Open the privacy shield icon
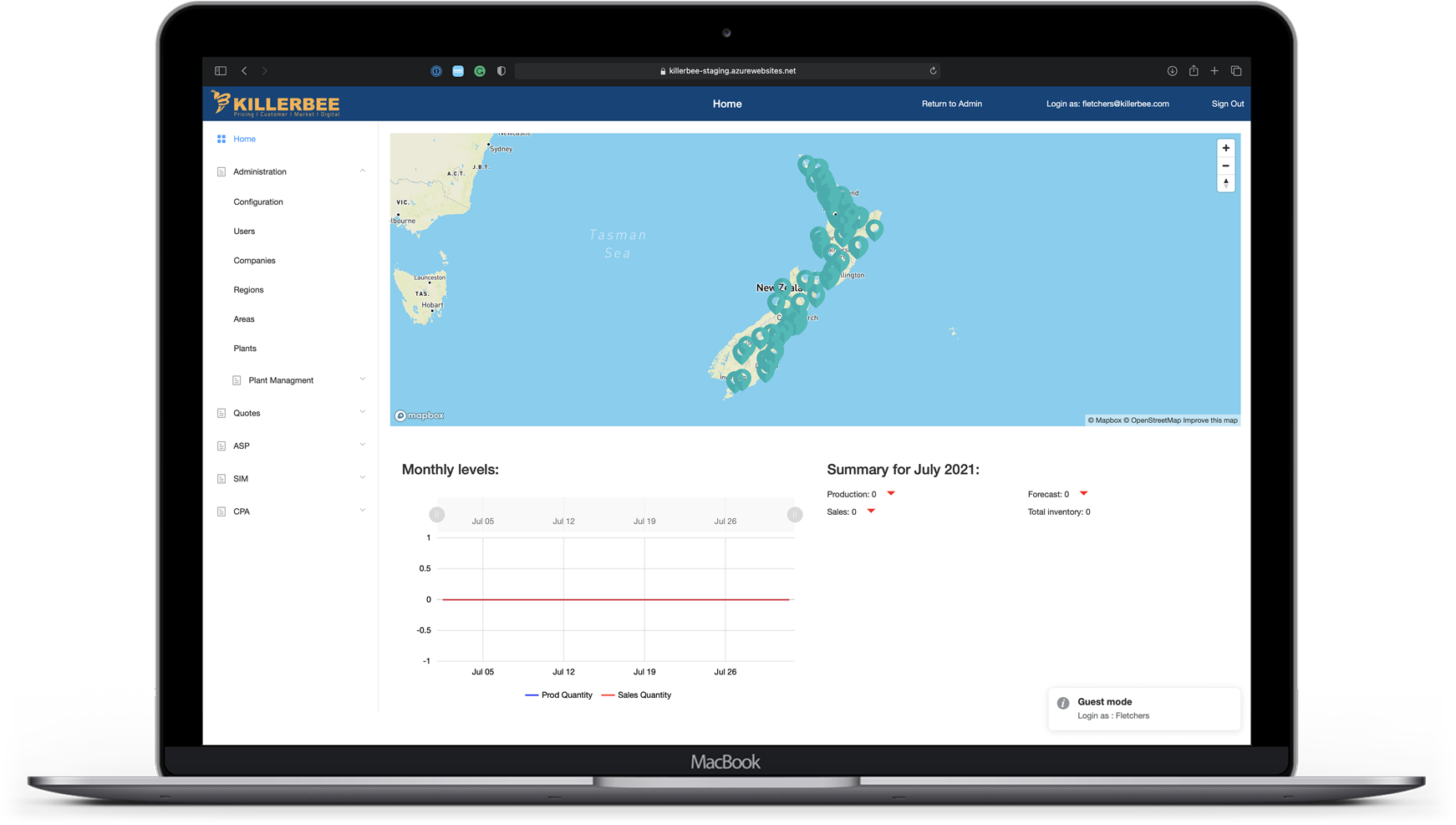Screen dimensions: 1456x825 (501, 71)
